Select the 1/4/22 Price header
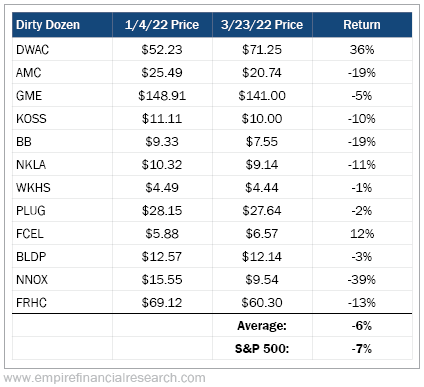Viewport: 424px width, 387px height. click(162, 25)
